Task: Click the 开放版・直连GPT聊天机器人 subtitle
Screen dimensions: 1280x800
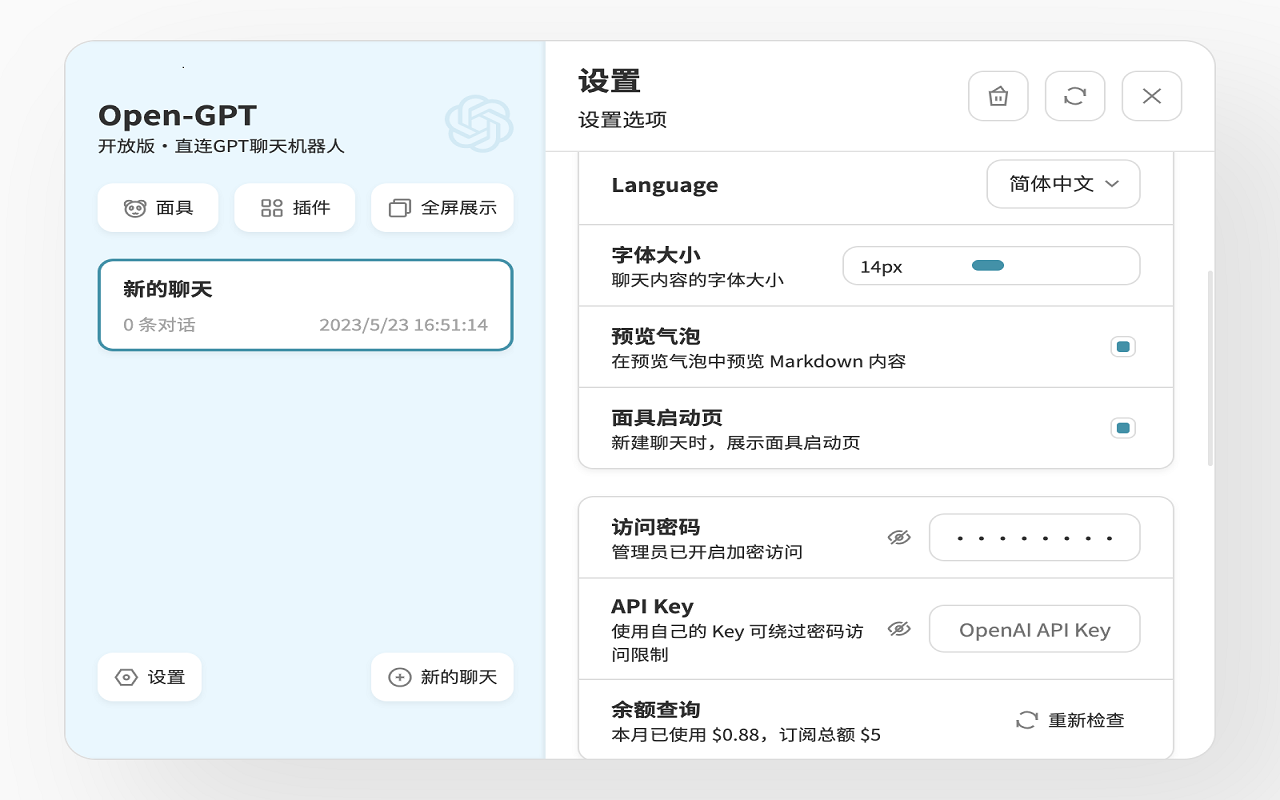Action: (x=221, y=146)
